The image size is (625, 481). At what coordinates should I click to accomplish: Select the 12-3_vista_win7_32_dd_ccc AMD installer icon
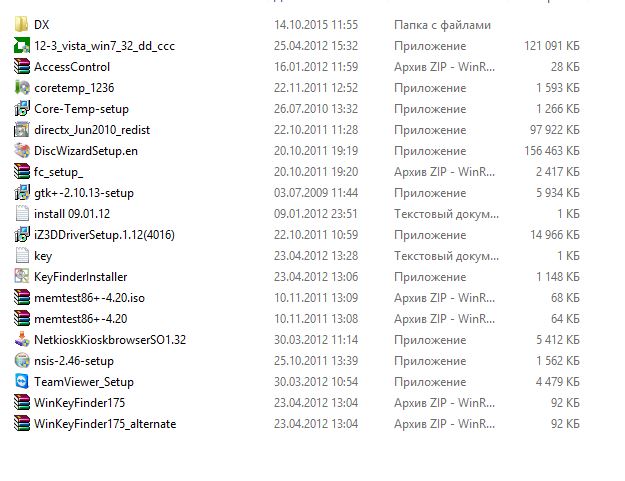click(x=22, y=45)
